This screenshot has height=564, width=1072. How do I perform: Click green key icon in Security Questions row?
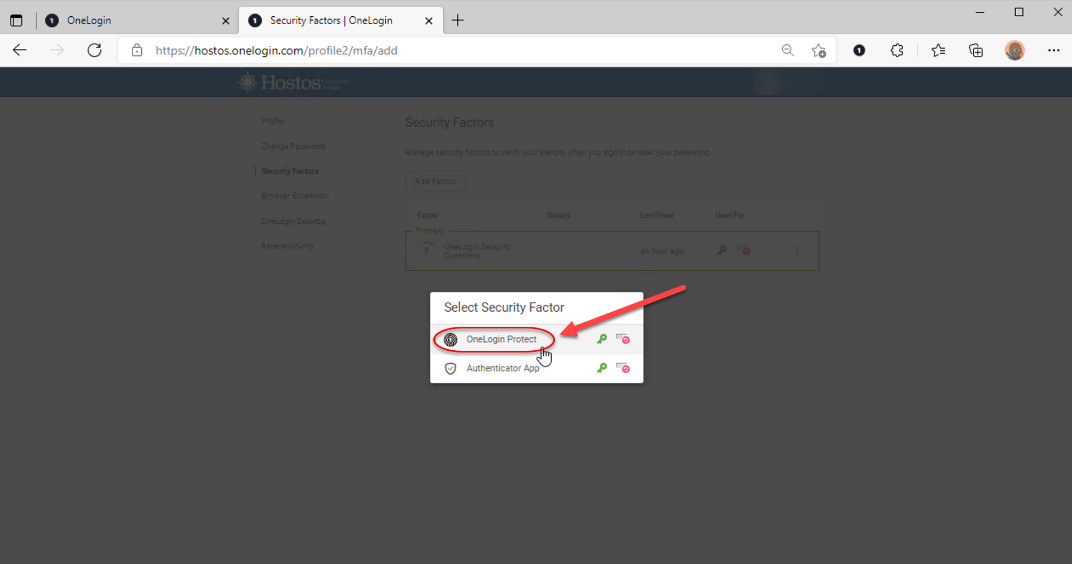click(721, 251)
